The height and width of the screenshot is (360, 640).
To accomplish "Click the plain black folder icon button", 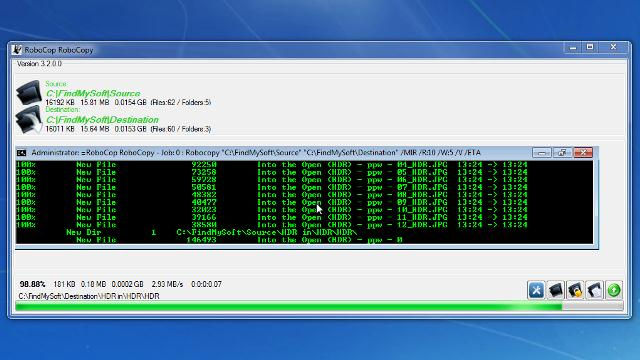I will click(x=556, y=290).
